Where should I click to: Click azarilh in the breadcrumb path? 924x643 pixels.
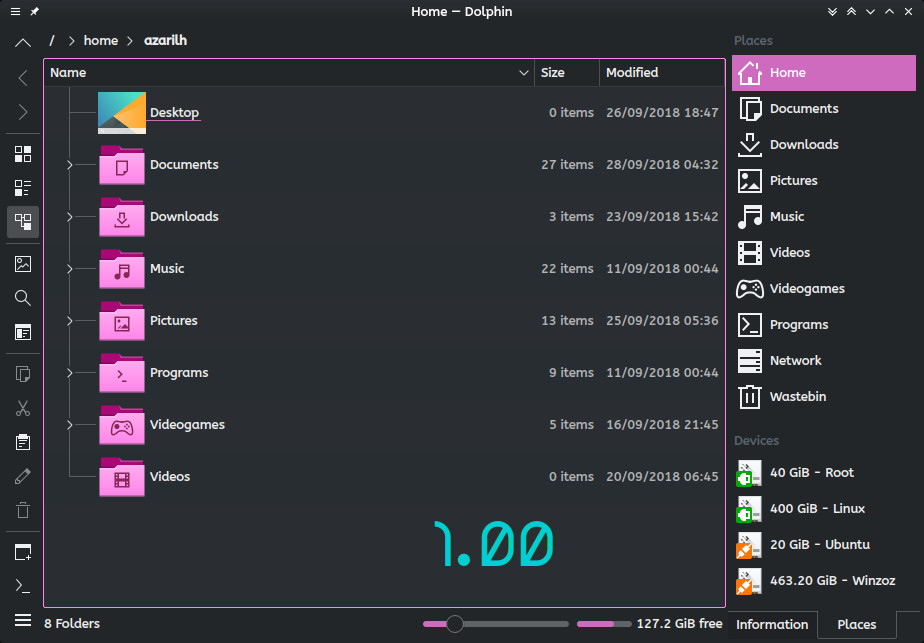point(166,41)
